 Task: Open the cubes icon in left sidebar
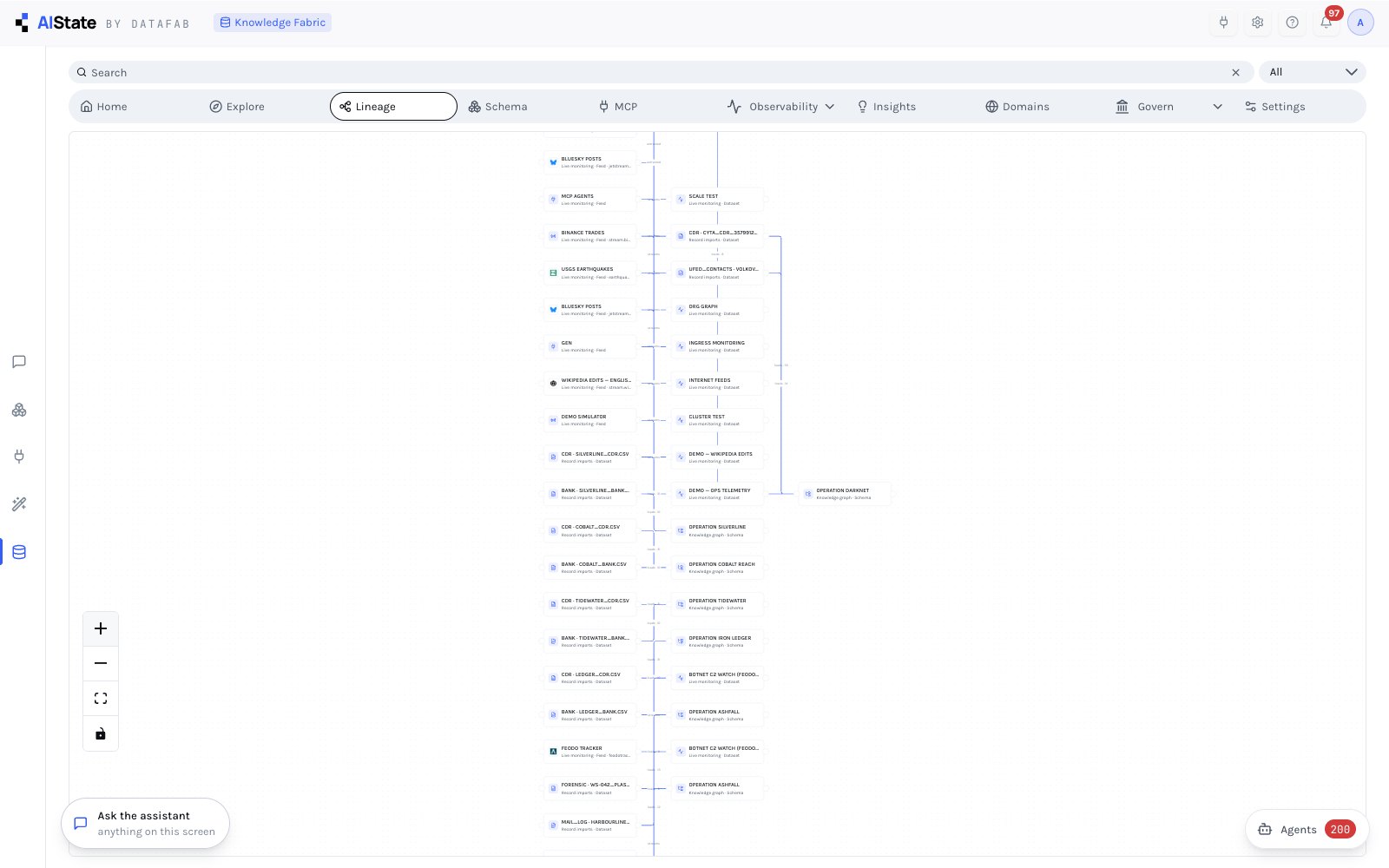[19, 410]
